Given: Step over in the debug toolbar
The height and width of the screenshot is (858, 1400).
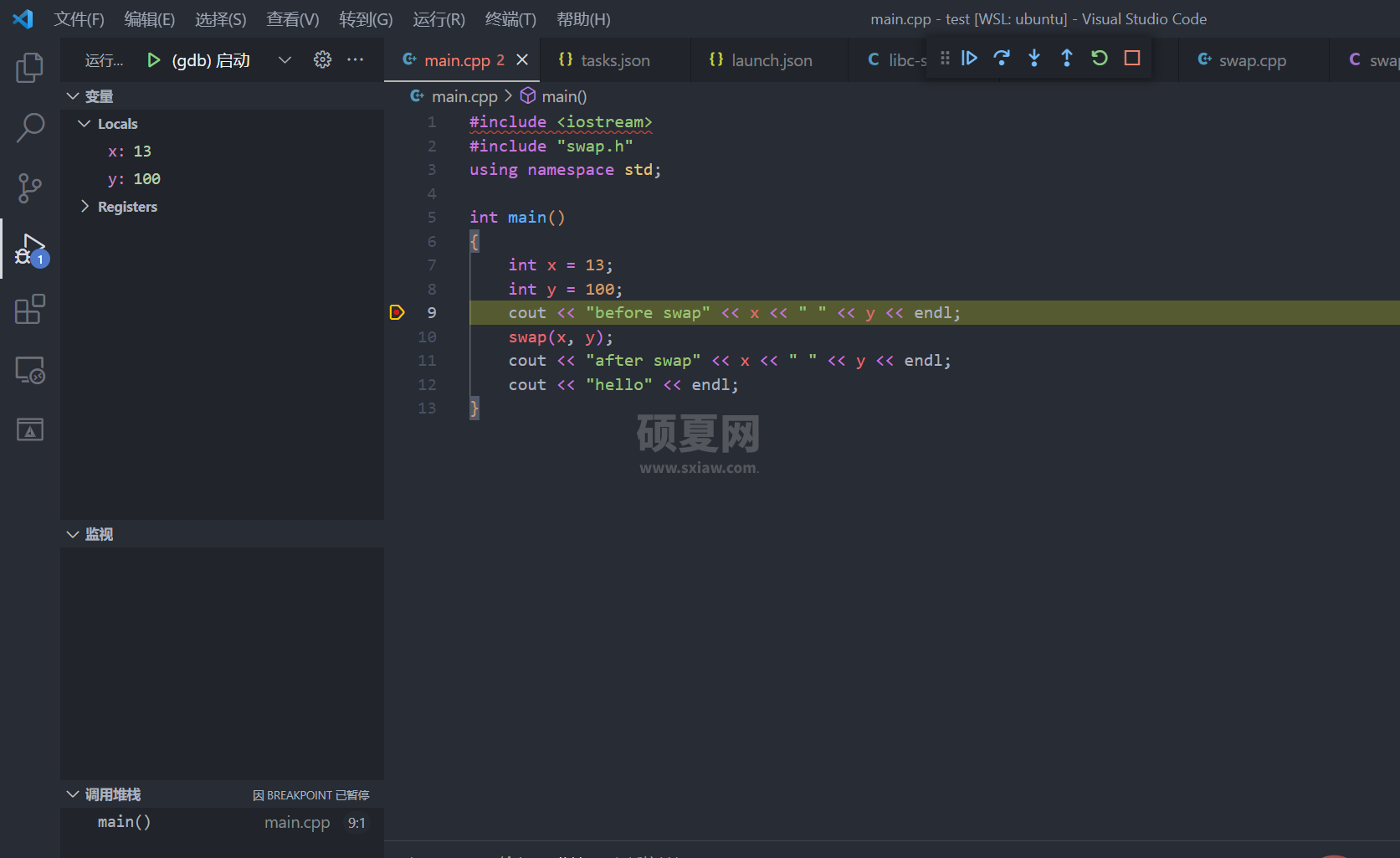Looking at the screenshot, I should (1002, 58).
